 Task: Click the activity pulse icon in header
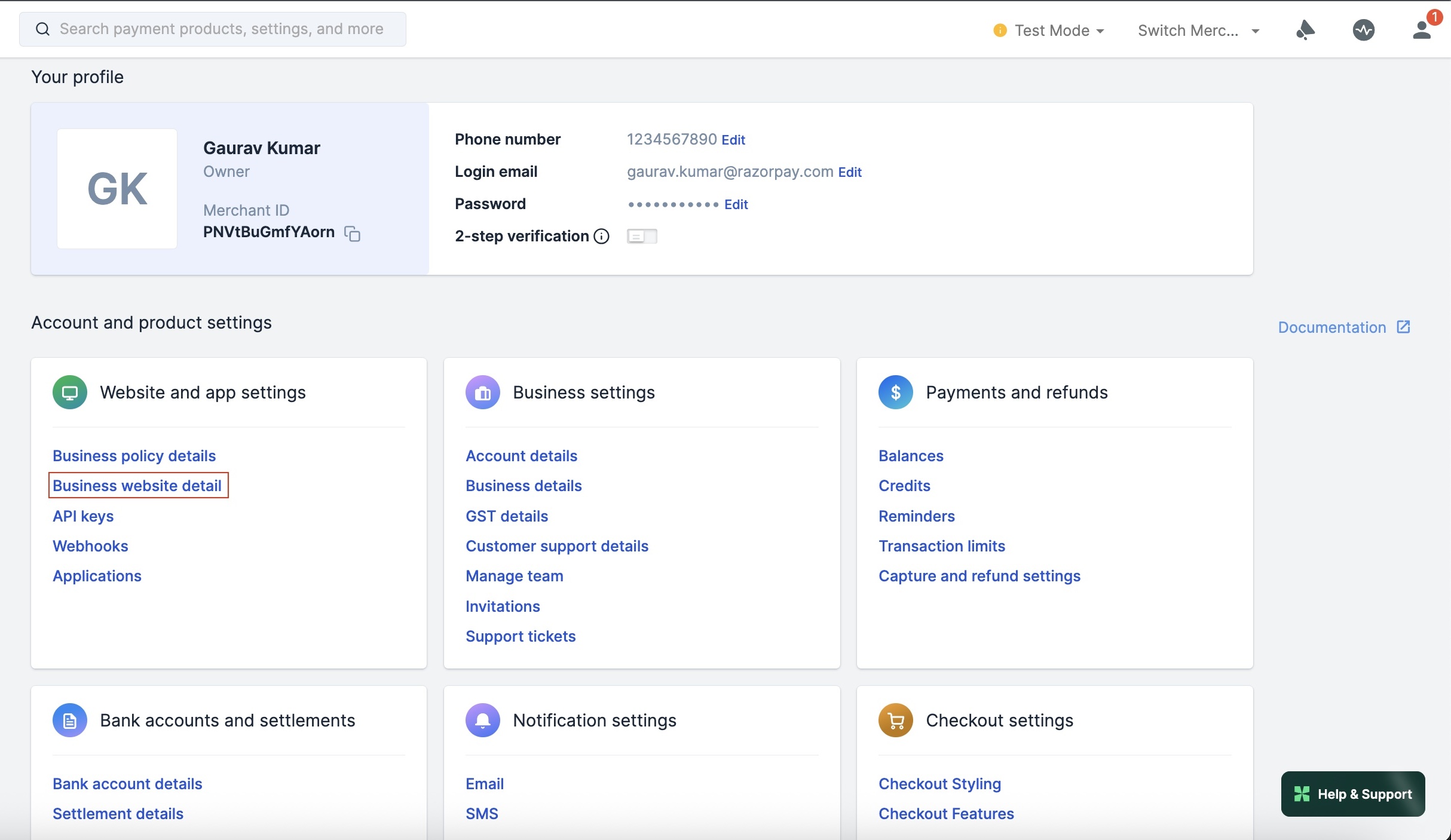[1363, 30]
